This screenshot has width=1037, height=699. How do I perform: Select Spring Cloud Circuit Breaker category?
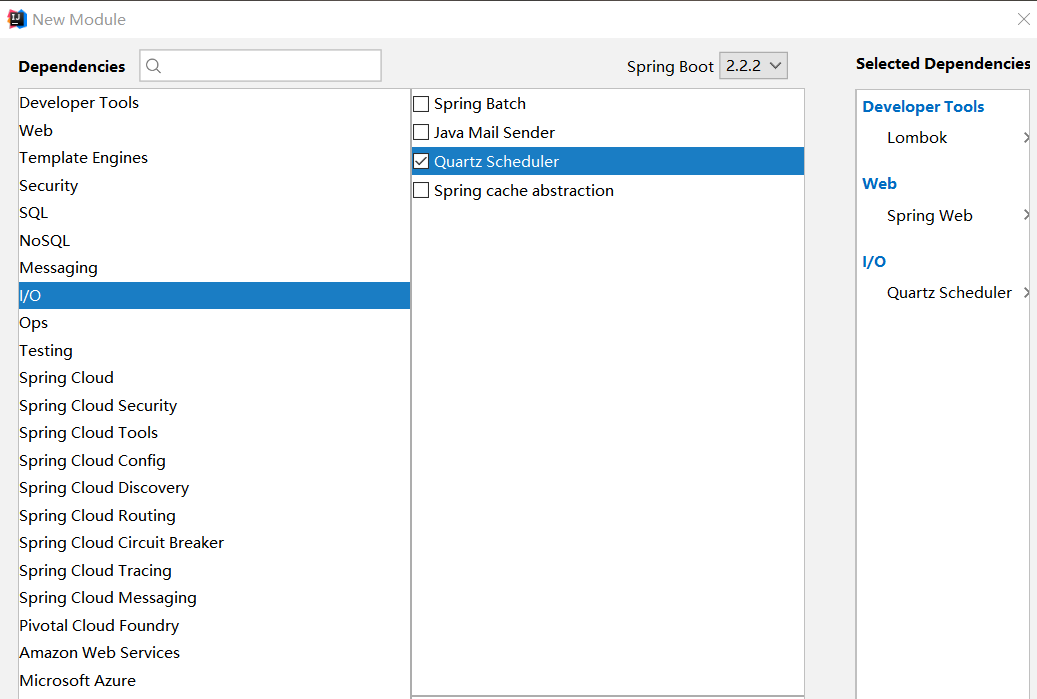[214, 542]
